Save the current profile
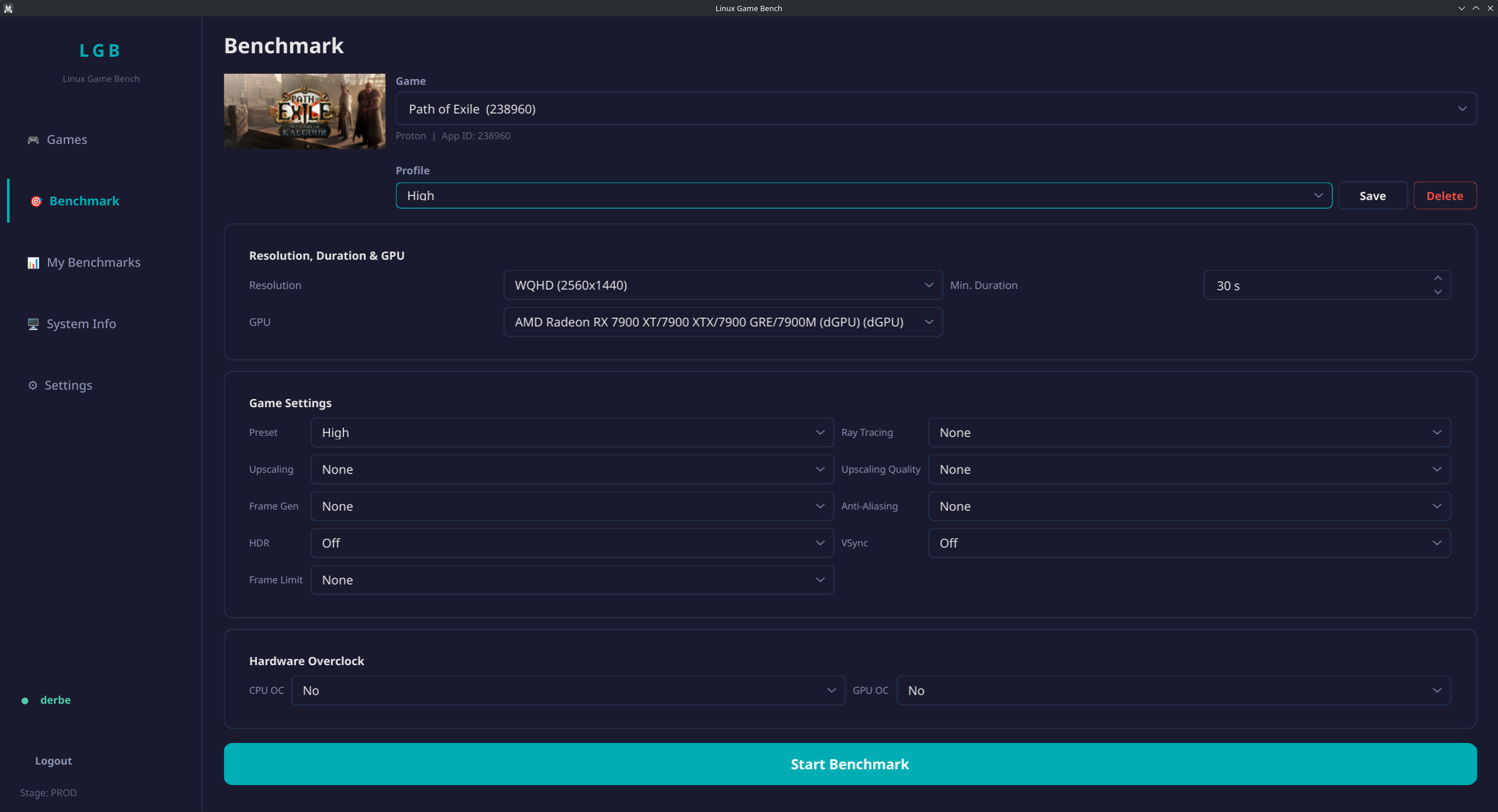The height and width of the screenshot is (812, 1498). click(1372, 195)
